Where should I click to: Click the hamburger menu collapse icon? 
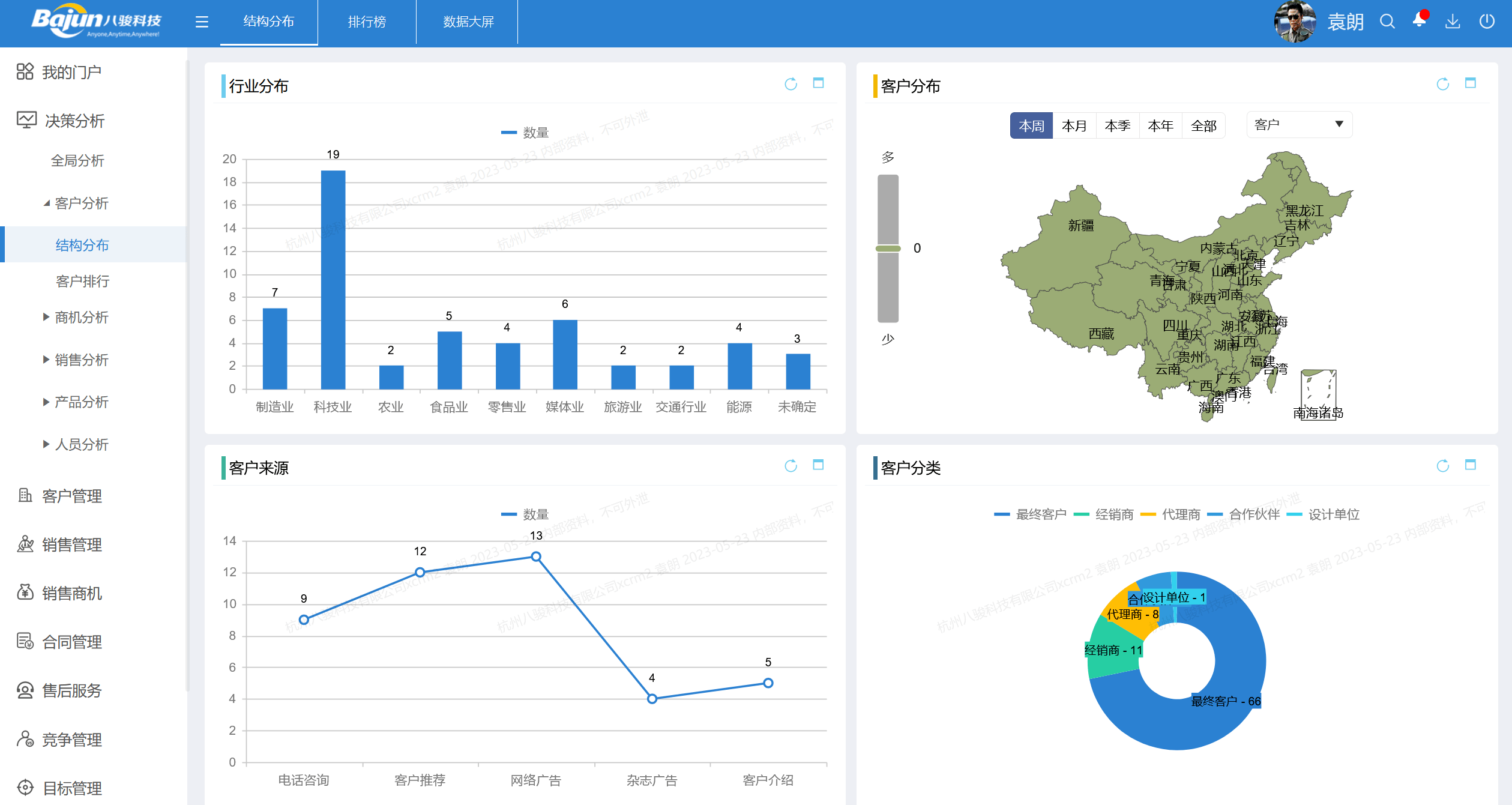coord(202,22)
